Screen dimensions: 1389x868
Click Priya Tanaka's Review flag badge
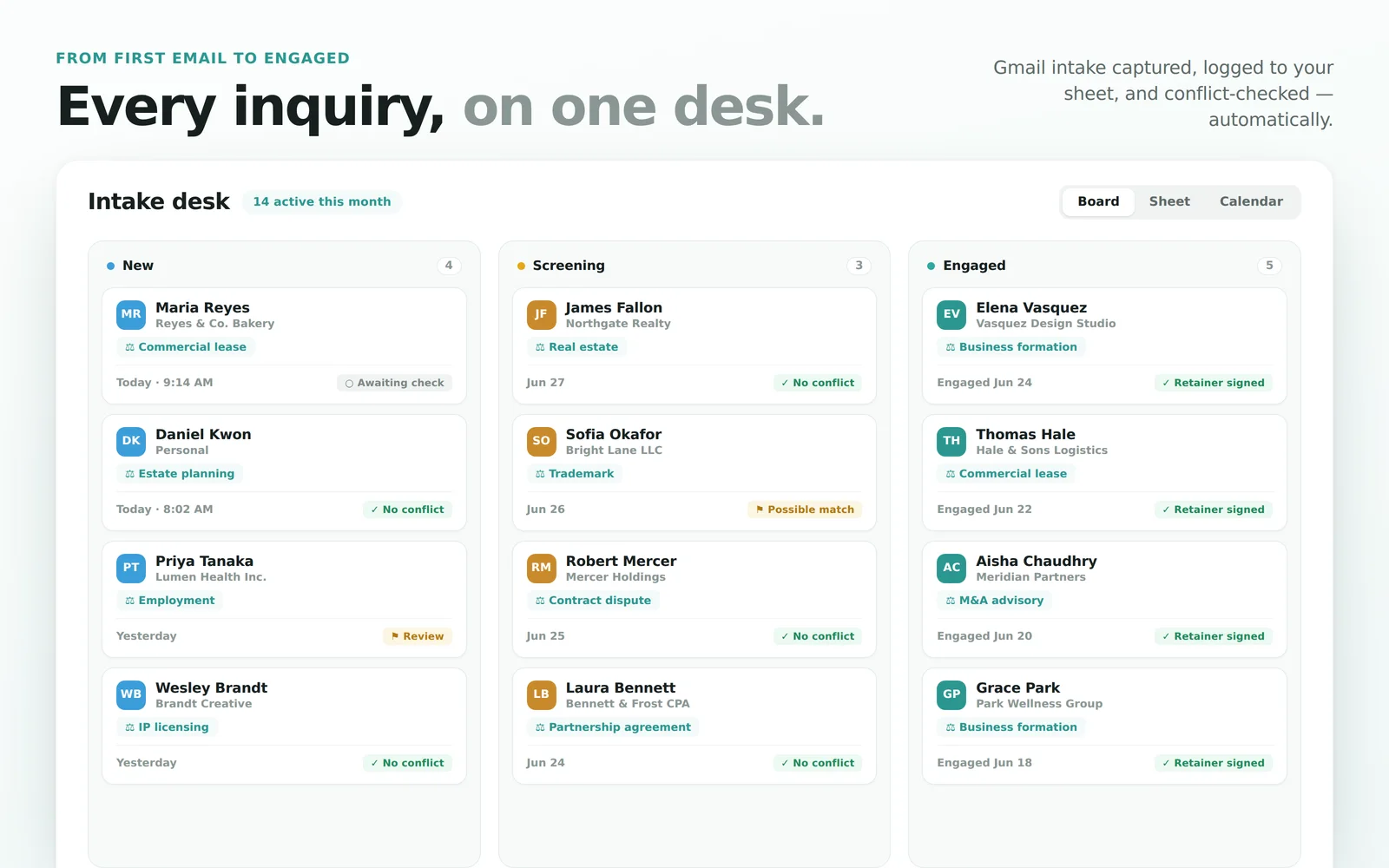418,636
